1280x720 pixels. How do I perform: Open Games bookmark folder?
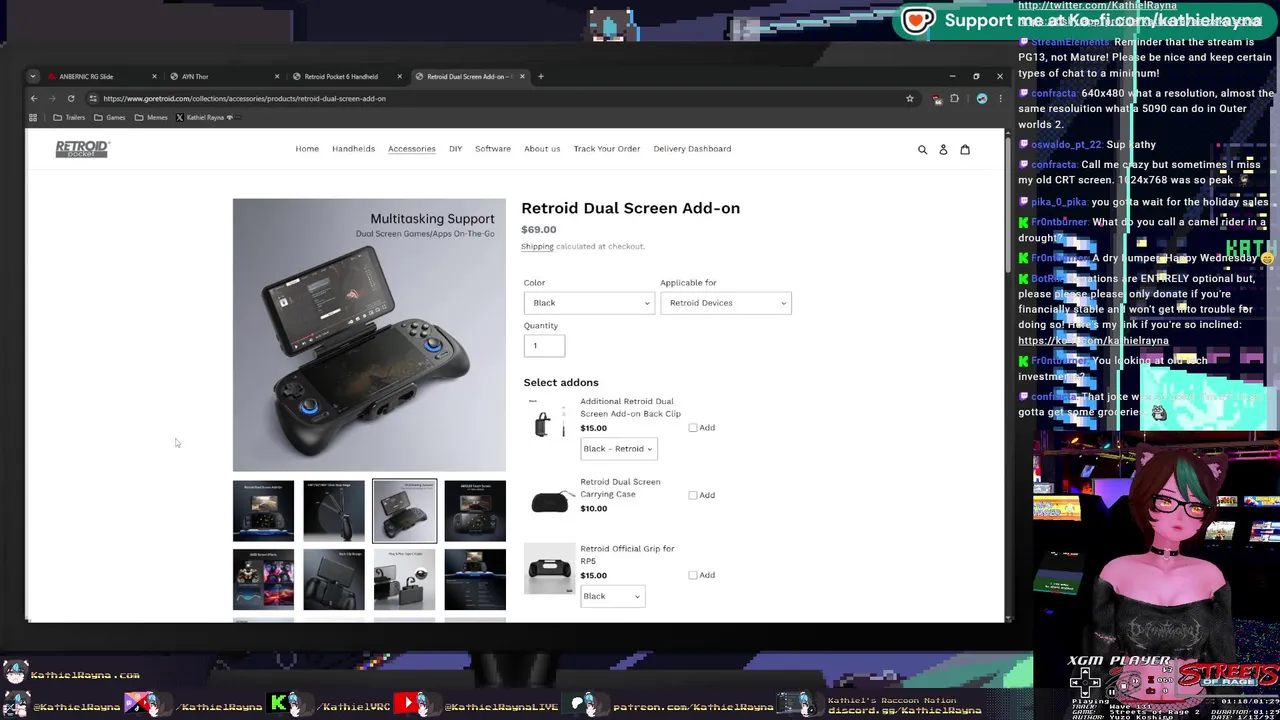coord(109,117)
